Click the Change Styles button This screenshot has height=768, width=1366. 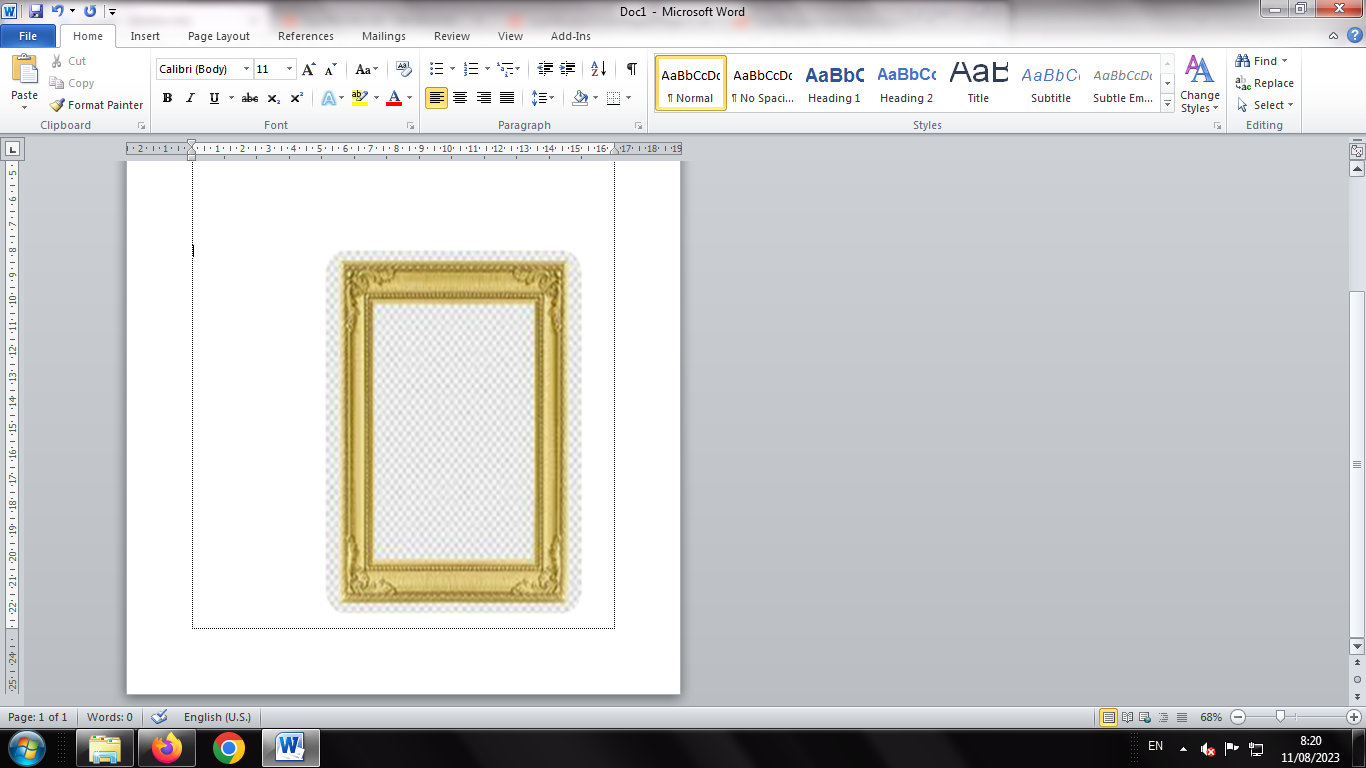(1199, 84)
